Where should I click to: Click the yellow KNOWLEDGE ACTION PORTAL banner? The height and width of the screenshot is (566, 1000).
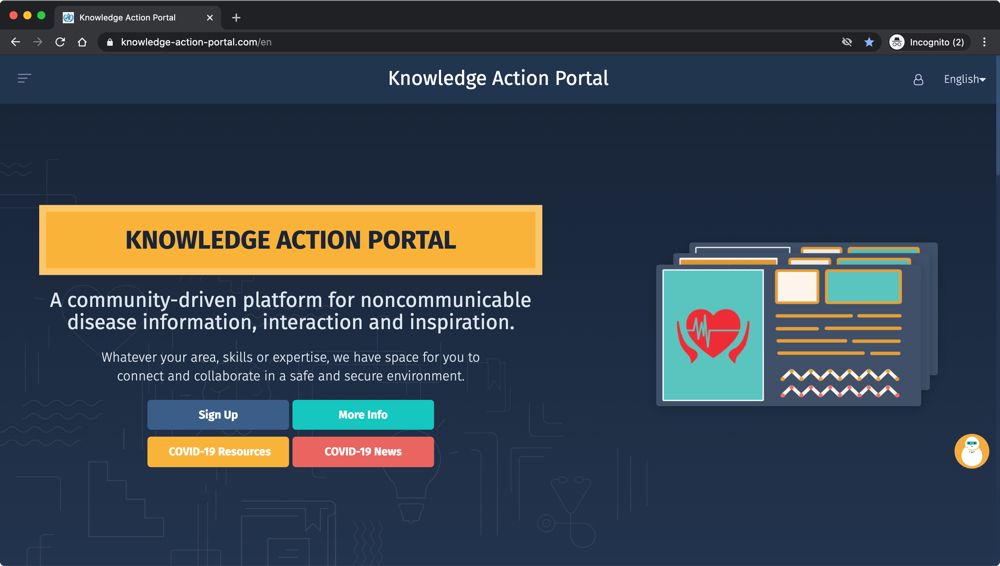[x=291, y=240]
